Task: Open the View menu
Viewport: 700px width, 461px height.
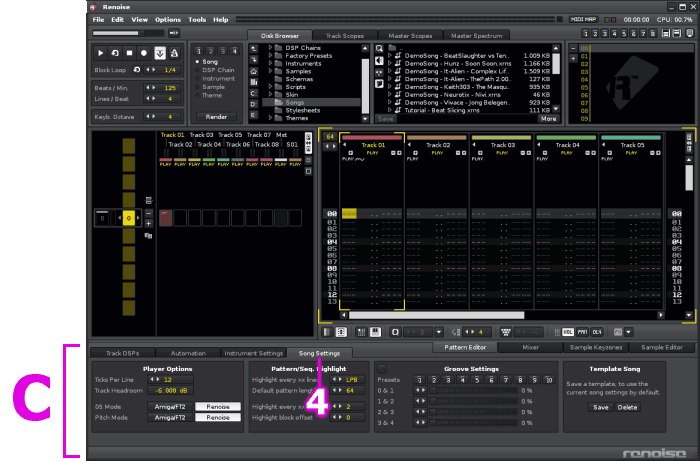Action: tap(139, 20)
